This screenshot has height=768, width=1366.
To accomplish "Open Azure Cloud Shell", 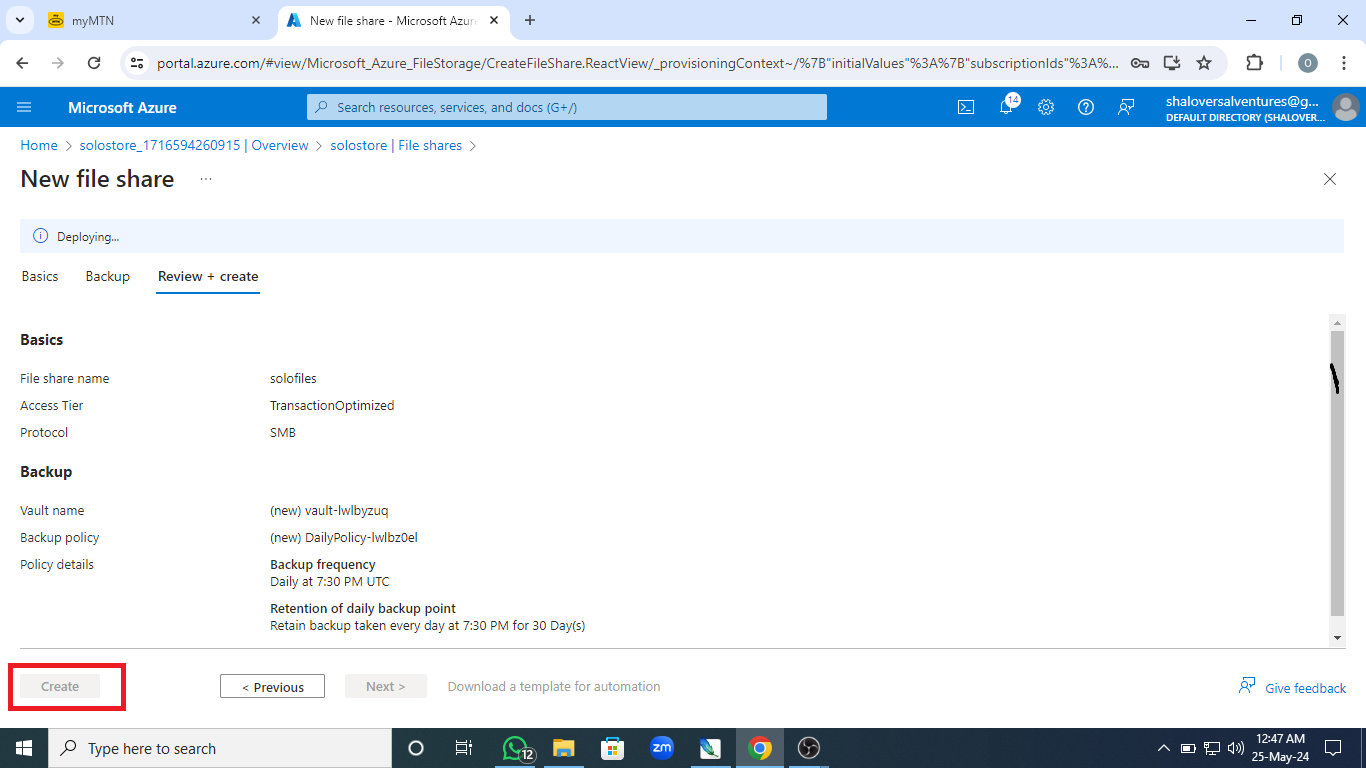I will [x=966, y=107].
